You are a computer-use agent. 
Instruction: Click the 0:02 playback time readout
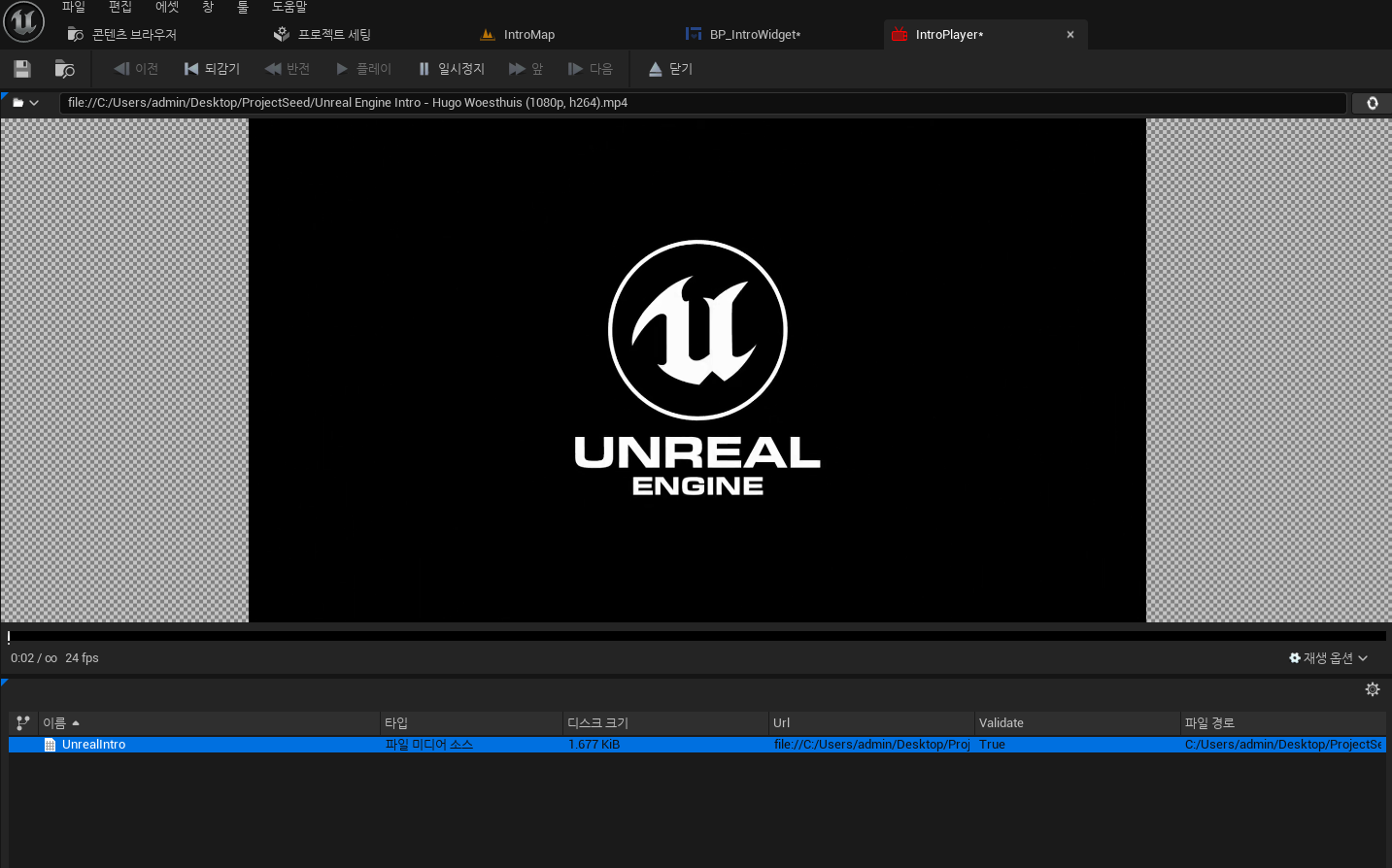(x=22, y=658)
